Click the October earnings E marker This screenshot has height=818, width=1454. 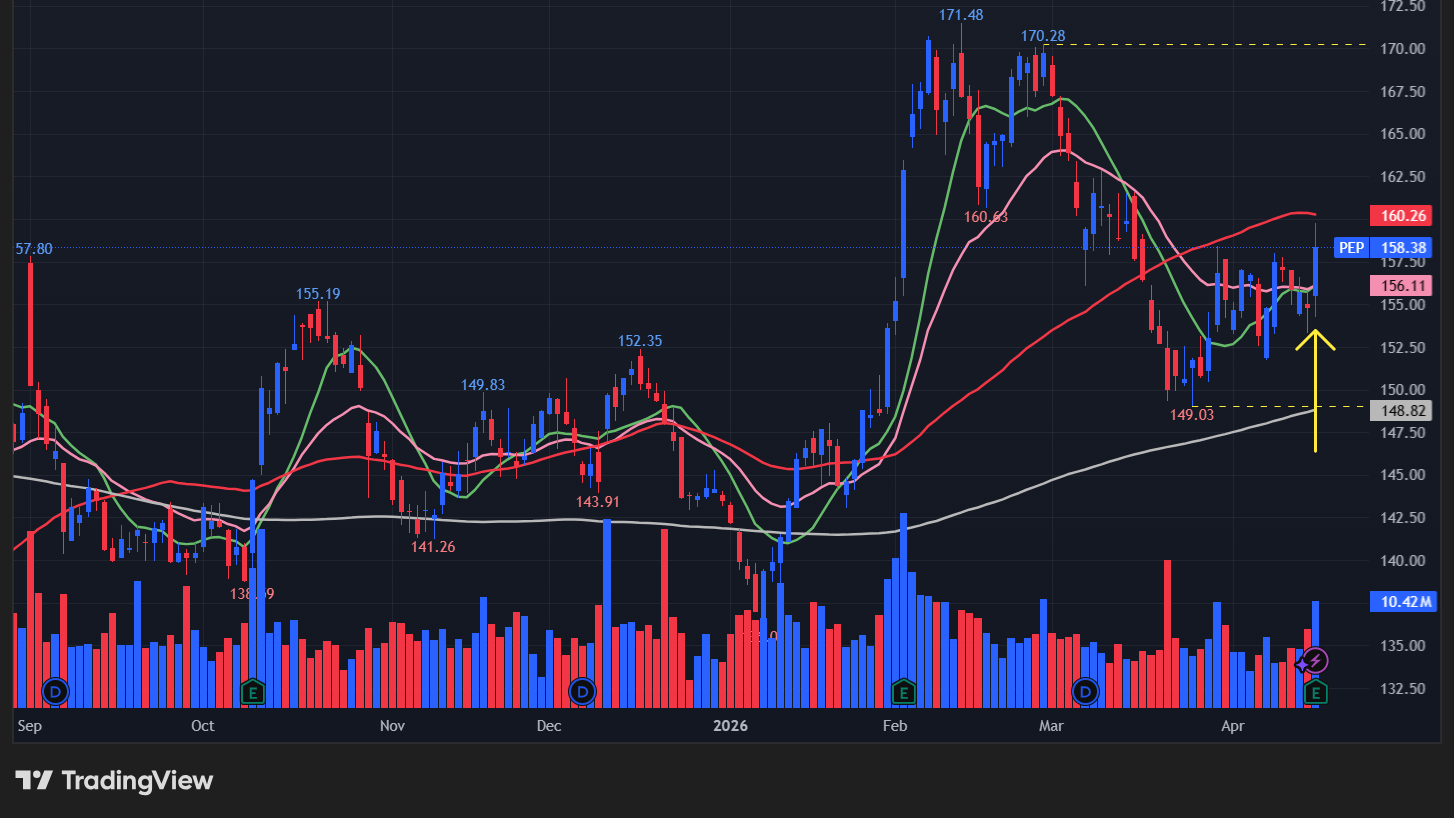click(x=253, y=691)
